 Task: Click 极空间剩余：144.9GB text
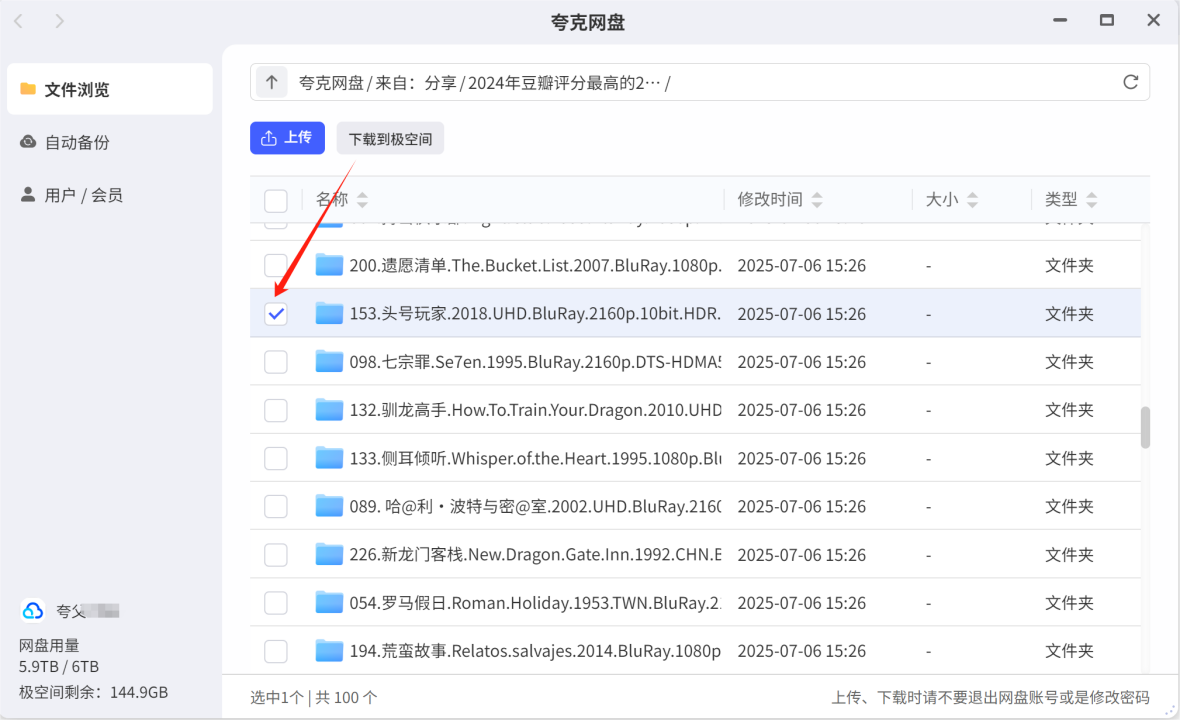coord(93,692)
